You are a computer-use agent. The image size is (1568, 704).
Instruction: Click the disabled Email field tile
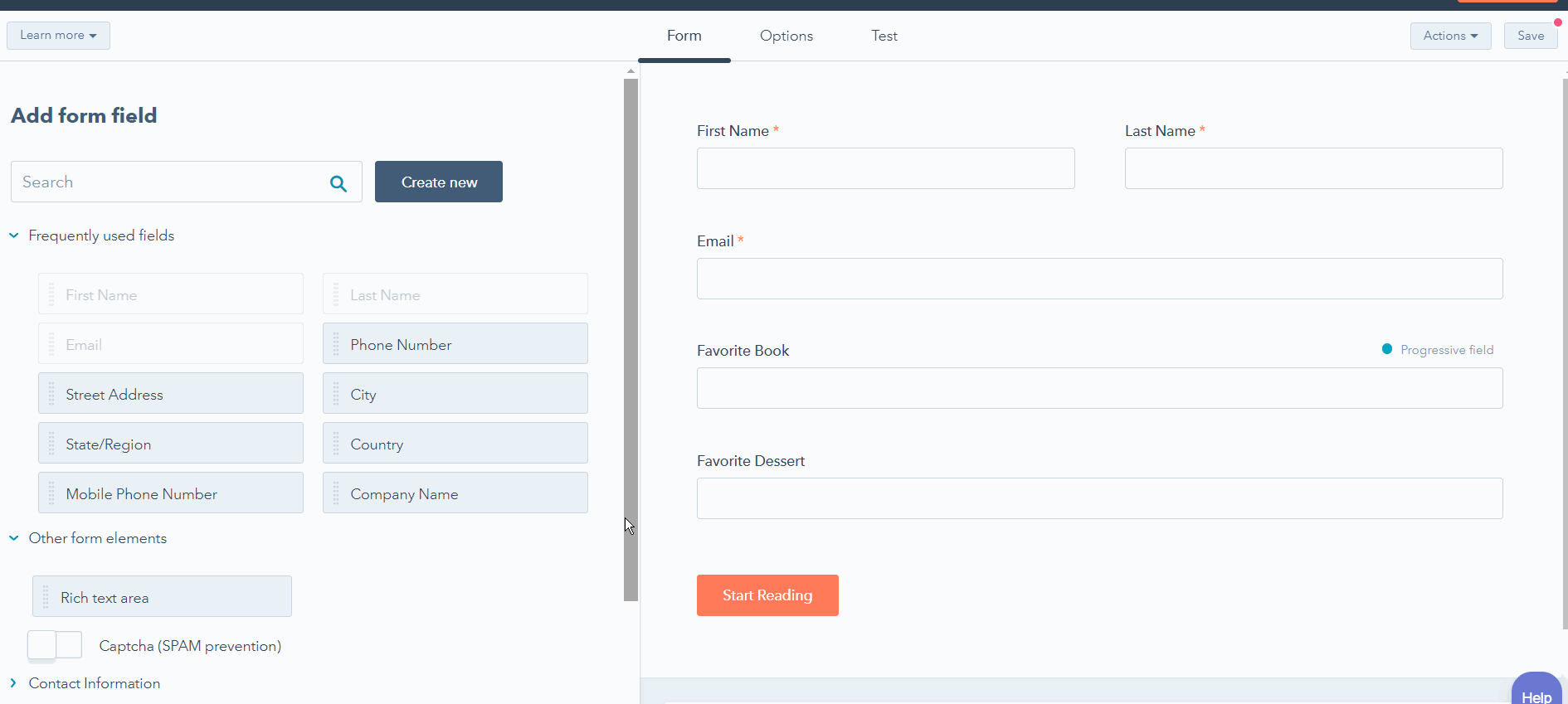(x=171, y=343)
